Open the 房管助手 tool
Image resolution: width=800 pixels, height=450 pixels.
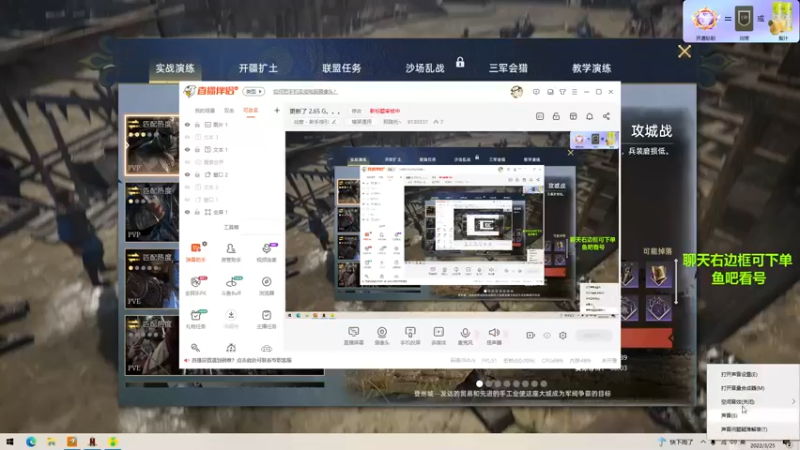tap(231, 252)
